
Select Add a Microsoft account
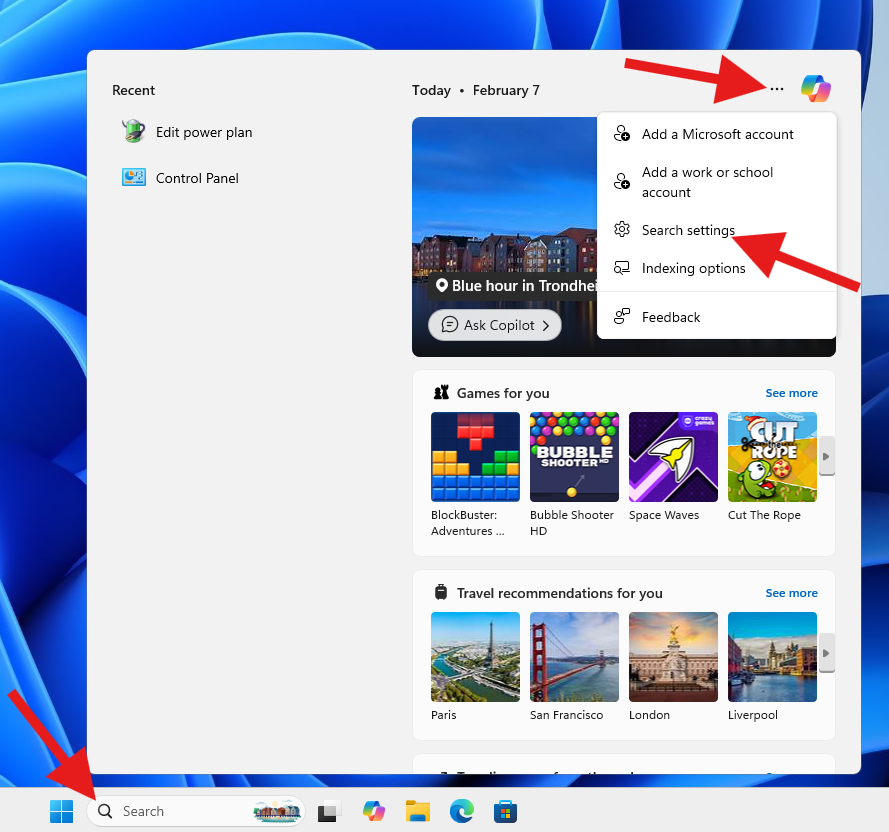click(x=717, y=134)
